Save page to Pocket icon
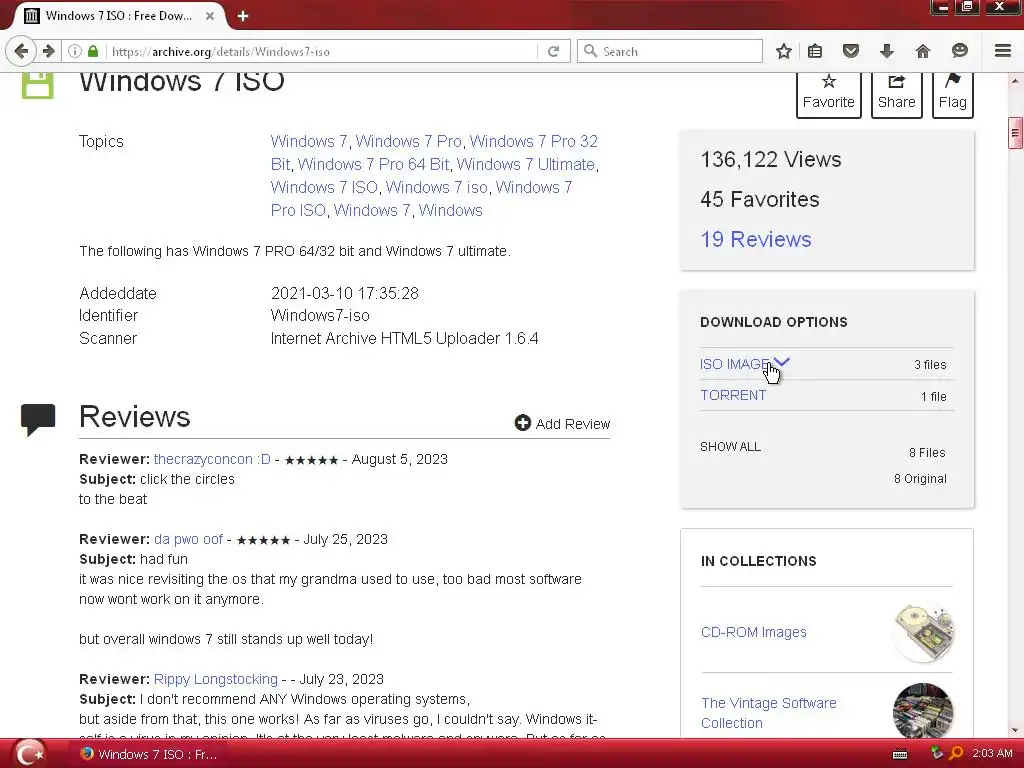 (x=850, y=51)
